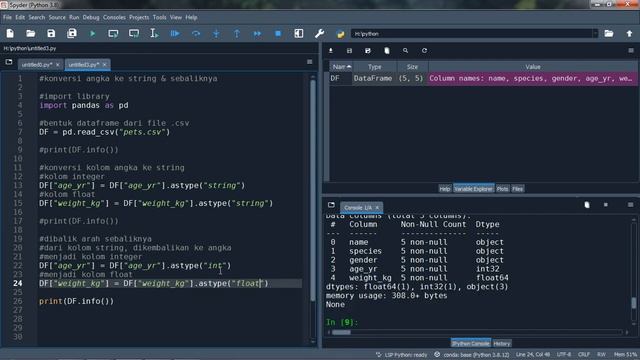Open the Consoles menu
Image resolution: width=640 pixels, height=360 pixels.
tap(114, 18)
